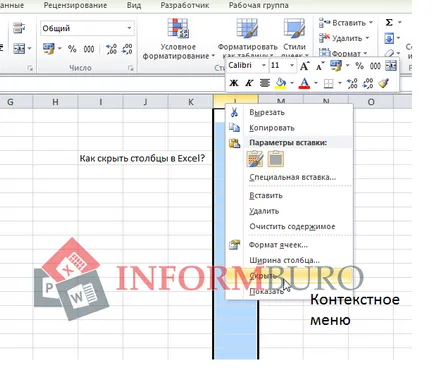Click the format painter brush in mini toolbar
Image resolution: width=434 pixels, height=392 pixels.
(384, 83)
